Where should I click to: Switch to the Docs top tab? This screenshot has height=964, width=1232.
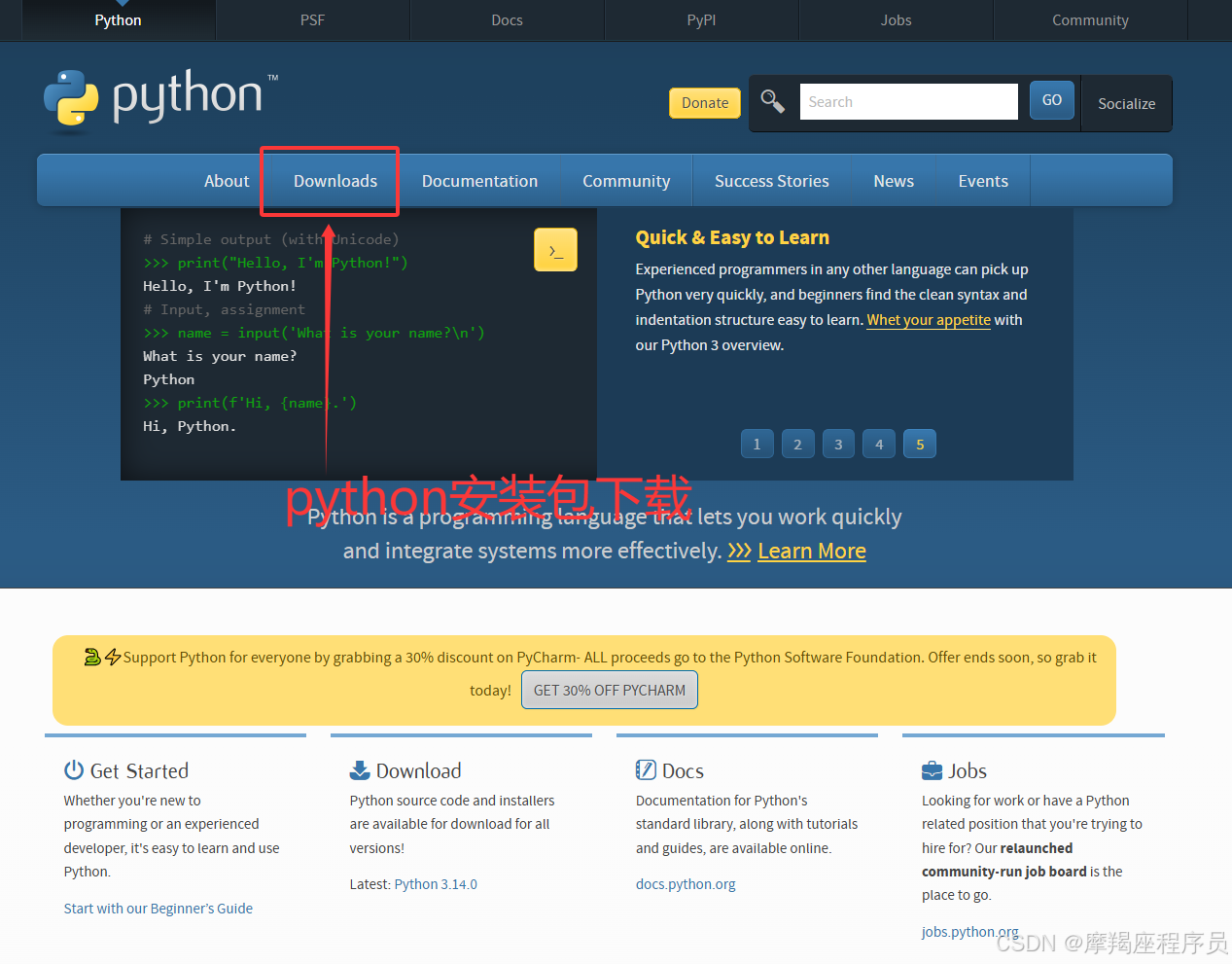[507, 20]
